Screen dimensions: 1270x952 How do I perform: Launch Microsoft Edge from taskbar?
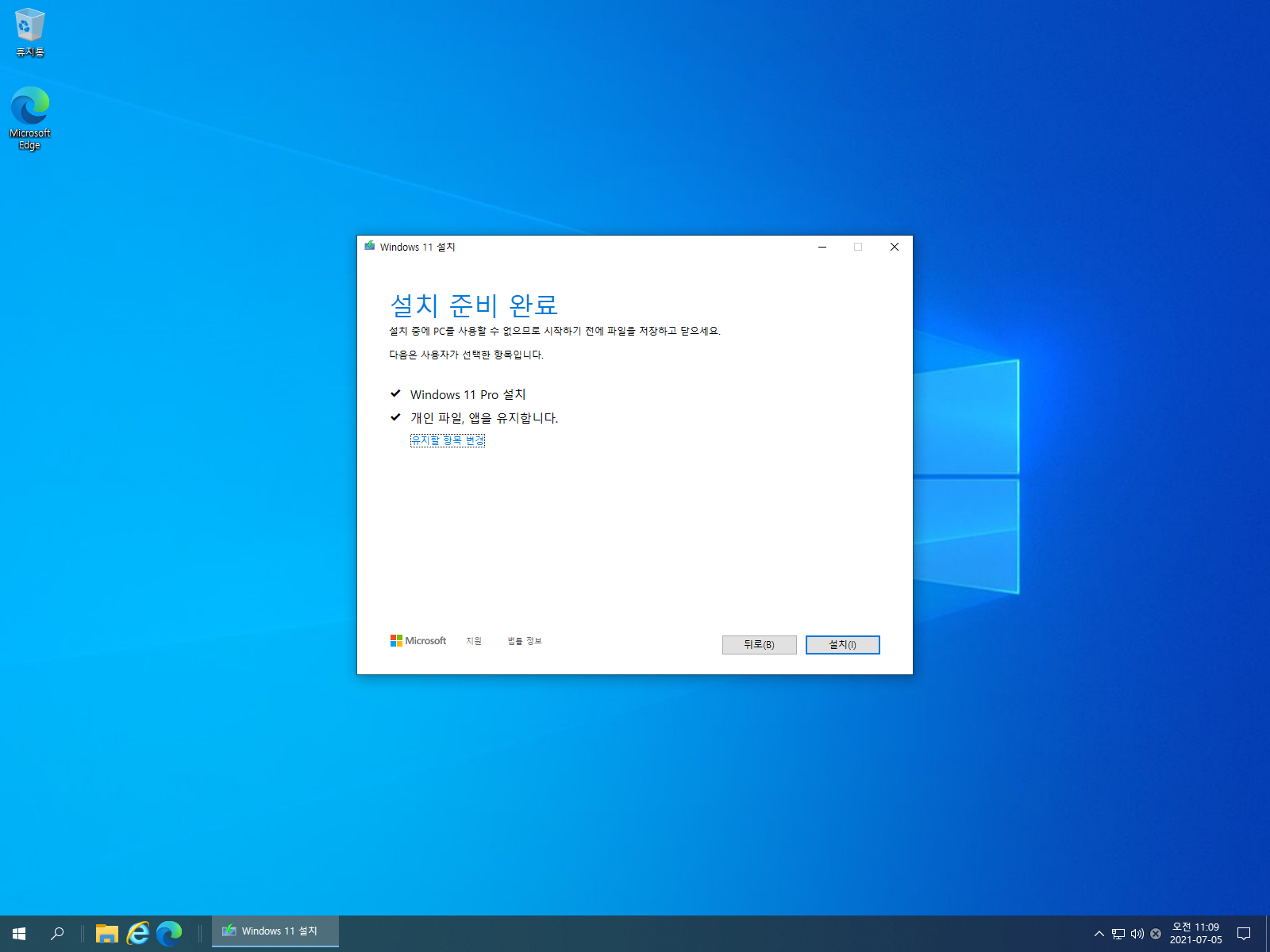pos(169,934)
